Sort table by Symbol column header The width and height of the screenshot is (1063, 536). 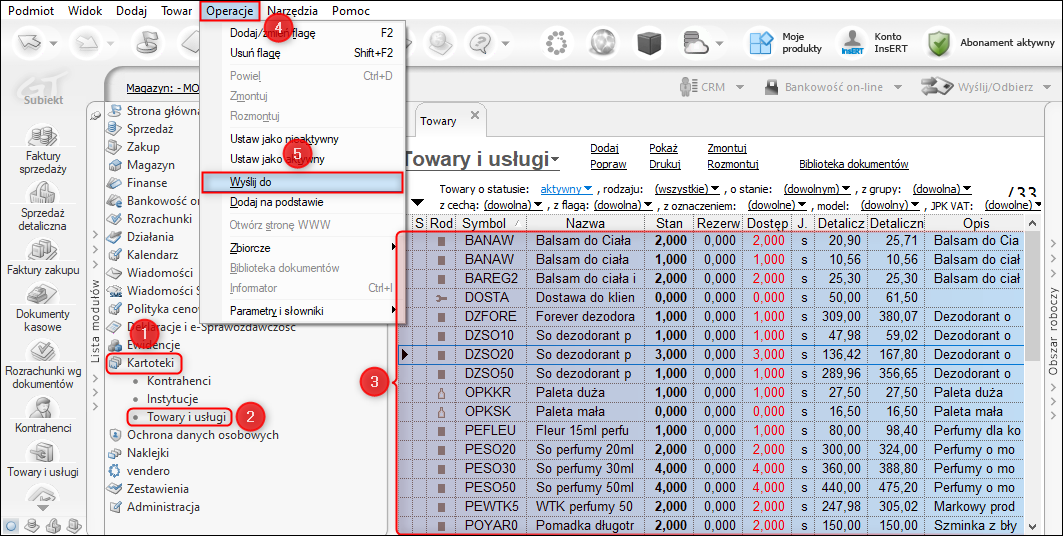491,223
